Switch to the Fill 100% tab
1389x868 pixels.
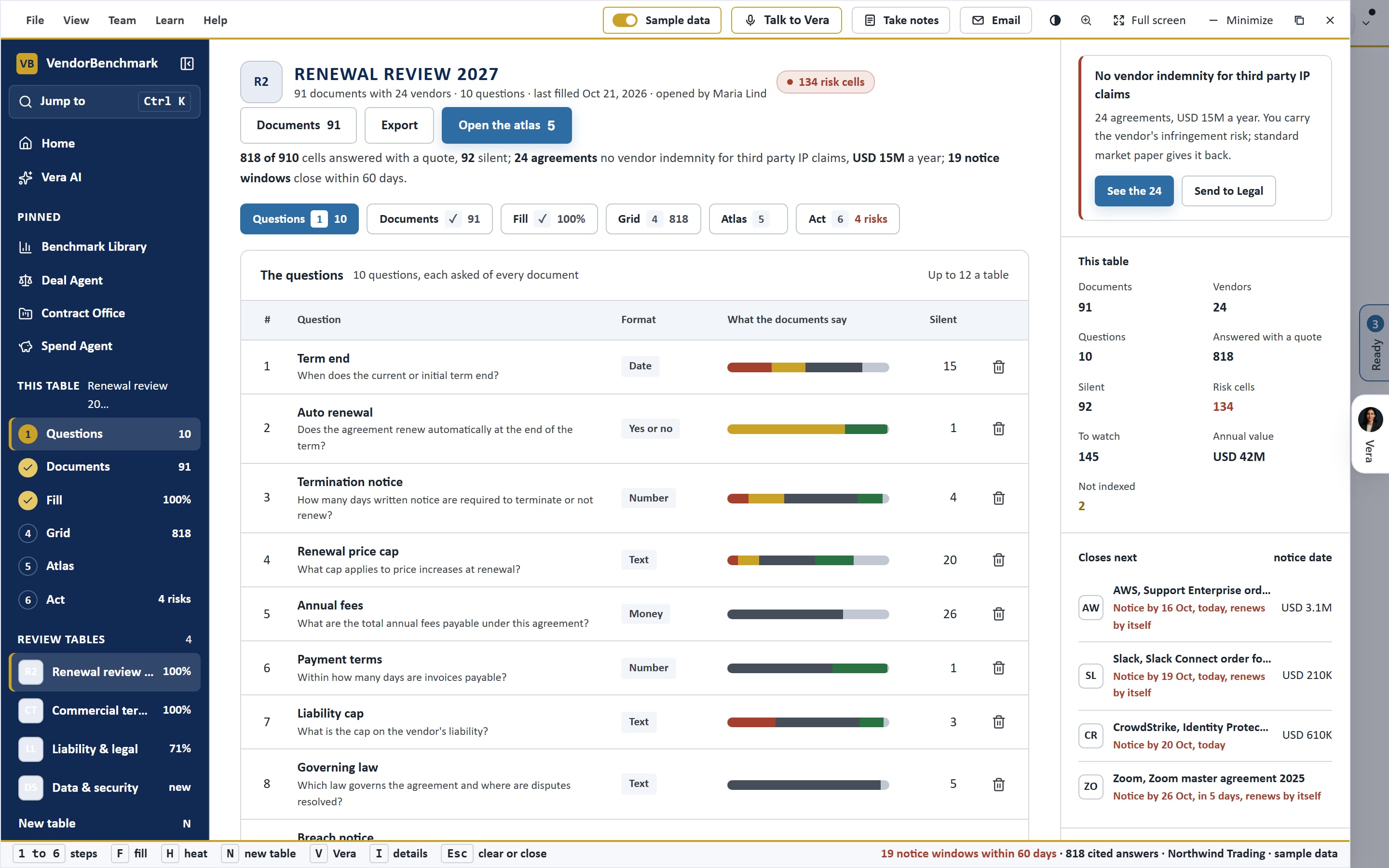tap(549, 219)
